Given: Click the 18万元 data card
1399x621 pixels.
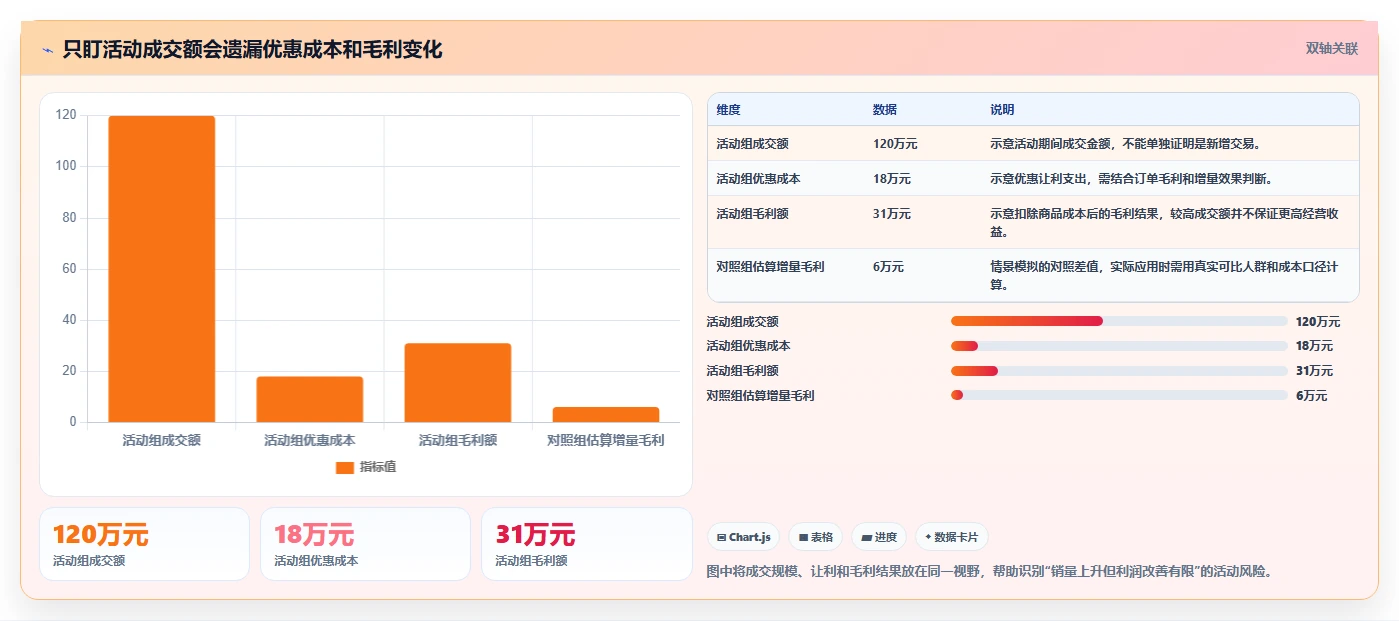Looking at the screenshot, I should coord(365,544).
